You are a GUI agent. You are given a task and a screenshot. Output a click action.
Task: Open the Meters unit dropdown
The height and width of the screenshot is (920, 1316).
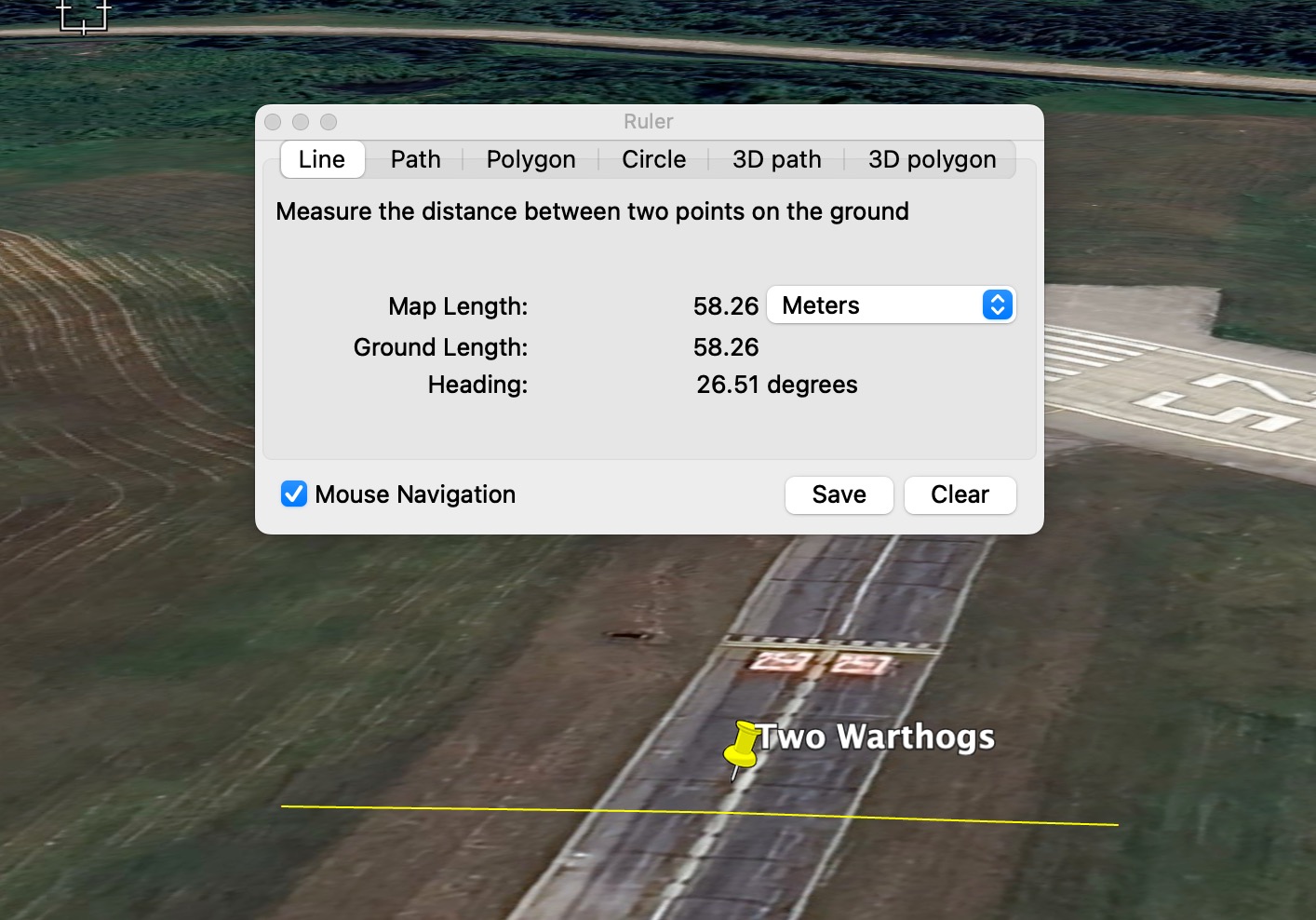point(891,305)
